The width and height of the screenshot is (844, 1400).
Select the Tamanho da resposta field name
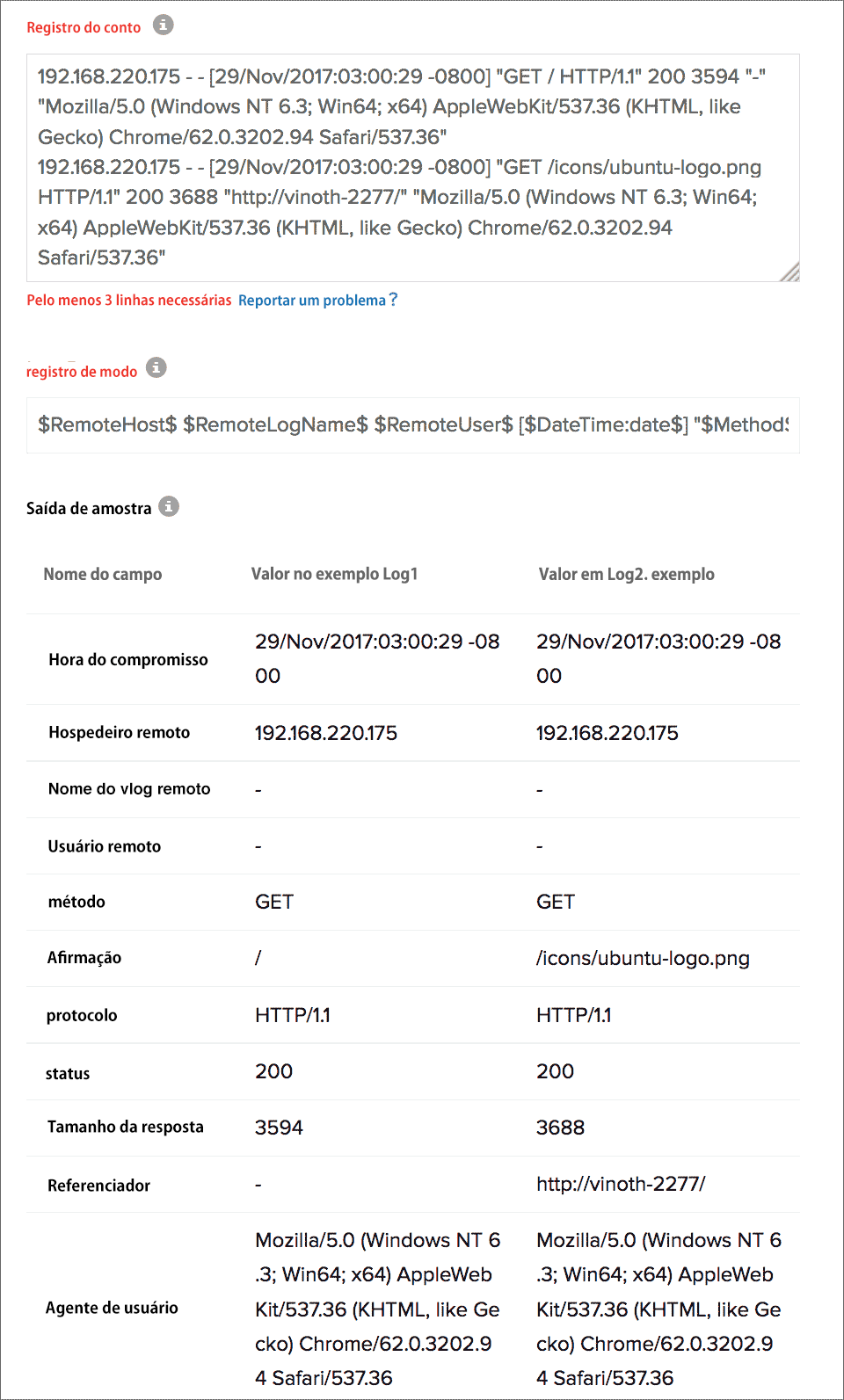(126, 1127)
